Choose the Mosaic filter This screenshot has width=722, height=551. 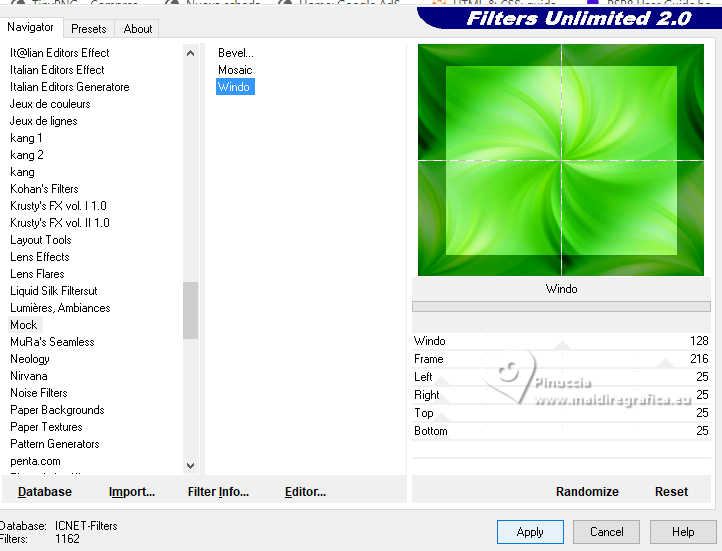pyautogui.click(x=235, y=70)
